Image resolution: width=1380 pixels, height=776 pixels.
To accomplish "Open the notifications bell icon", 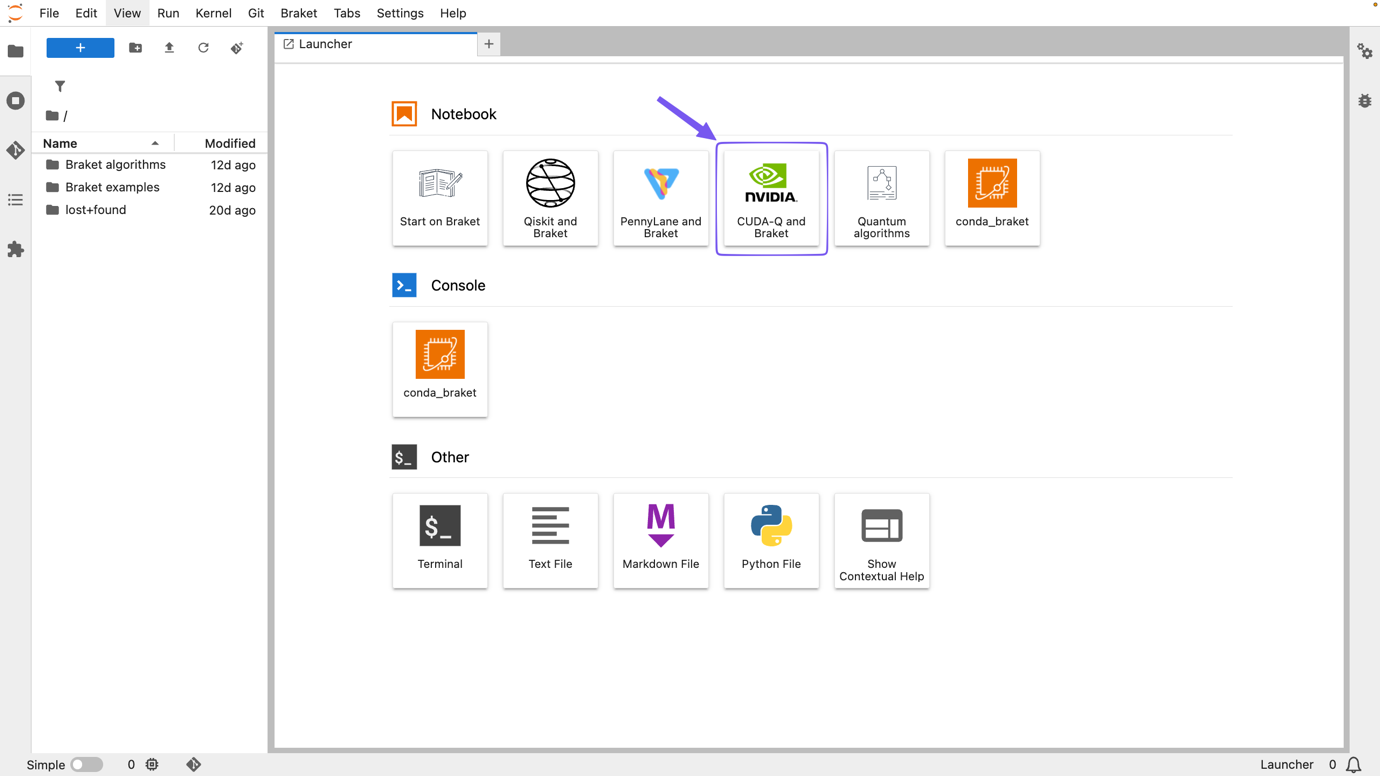I will click(x=1353, y=765).
